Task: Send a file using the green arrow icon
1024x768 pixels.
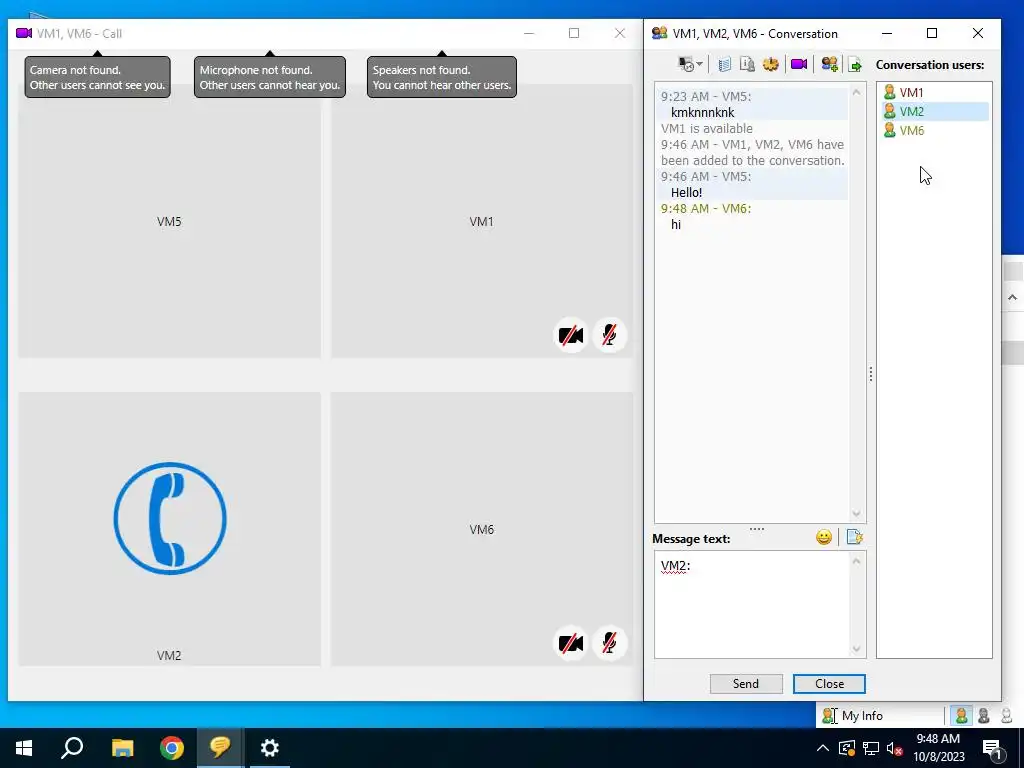Action: tap(855, 65)
